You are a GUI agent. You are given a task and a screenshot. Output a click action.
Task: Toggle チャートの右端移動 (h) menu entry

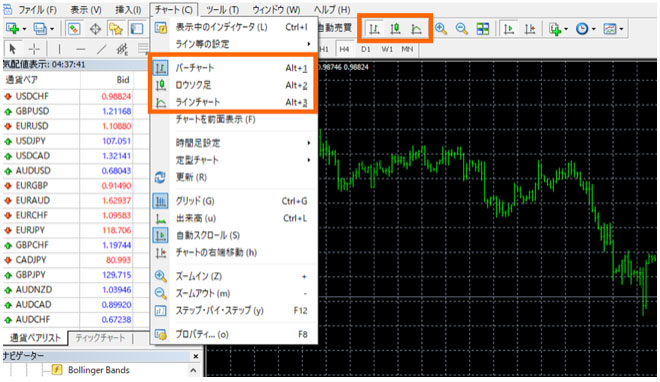[234, 252]
